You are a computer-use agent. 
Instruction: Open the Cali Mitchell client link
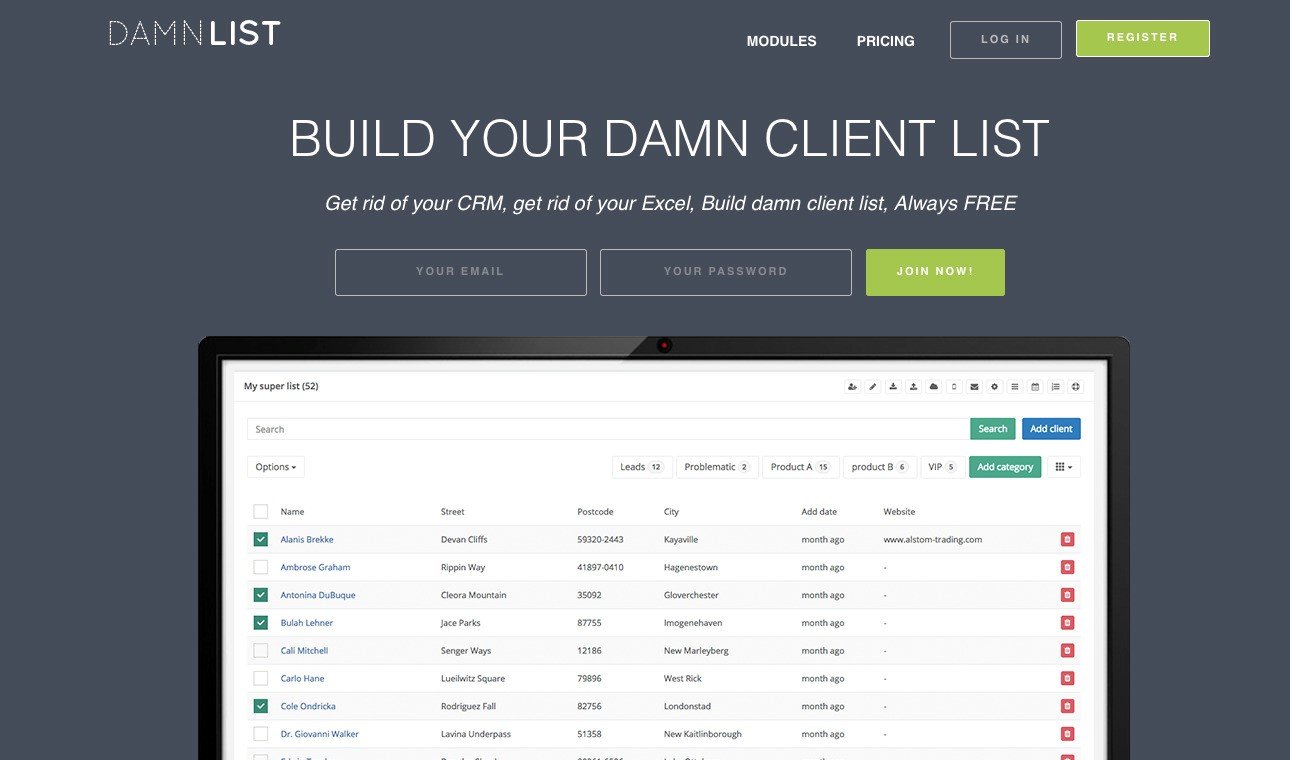click(x=304, y=650)
